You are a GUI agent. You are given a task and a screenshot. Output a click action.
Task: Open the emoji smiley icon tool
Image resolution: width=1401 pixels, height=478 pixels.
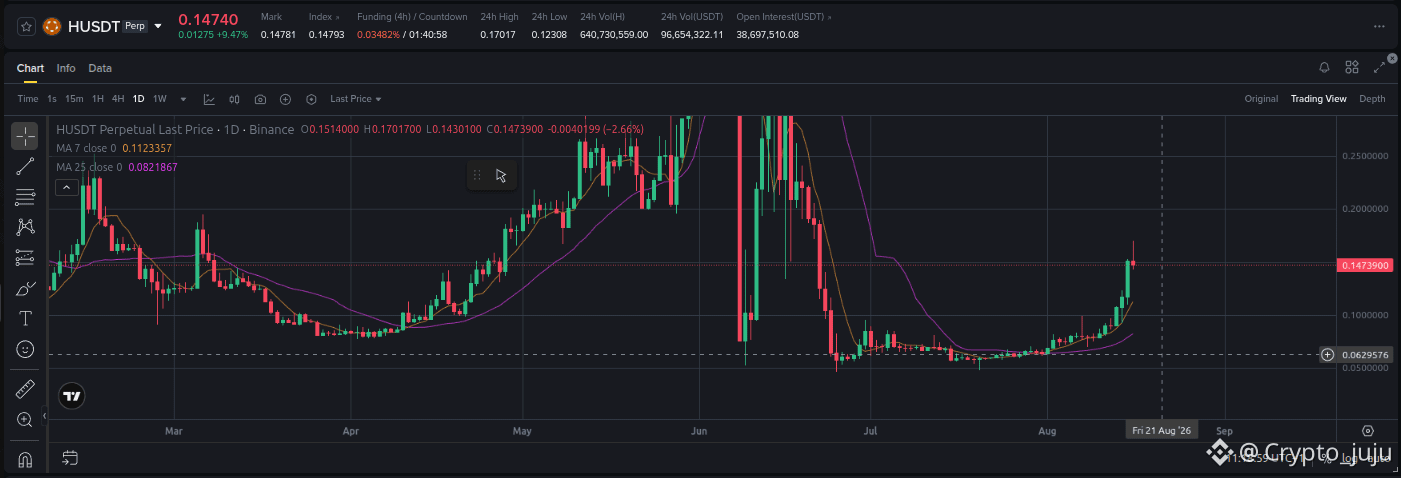[x=25, y=349]
